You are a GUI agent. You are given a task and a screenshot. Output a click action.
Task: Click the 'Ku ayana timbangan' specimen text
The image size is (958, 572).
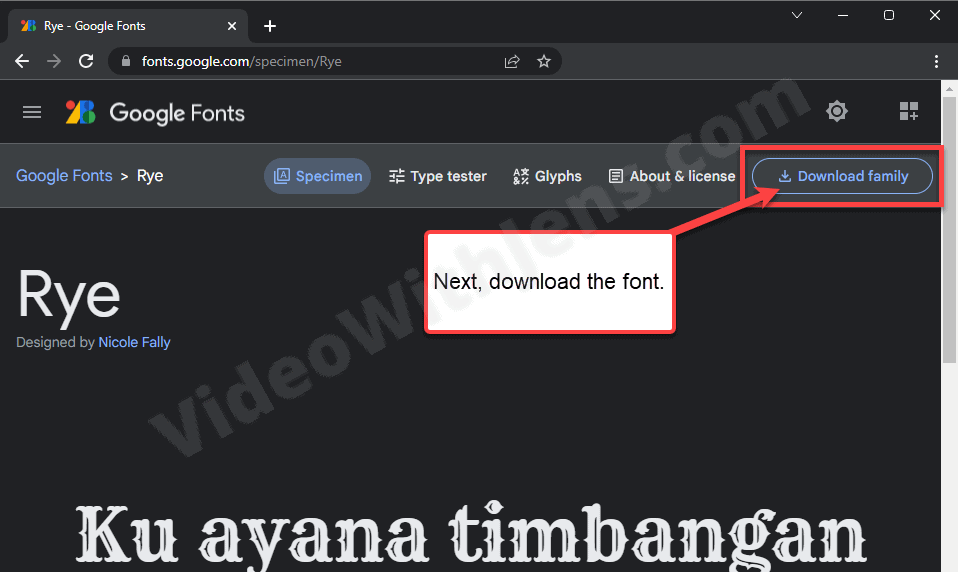point(470,535)
